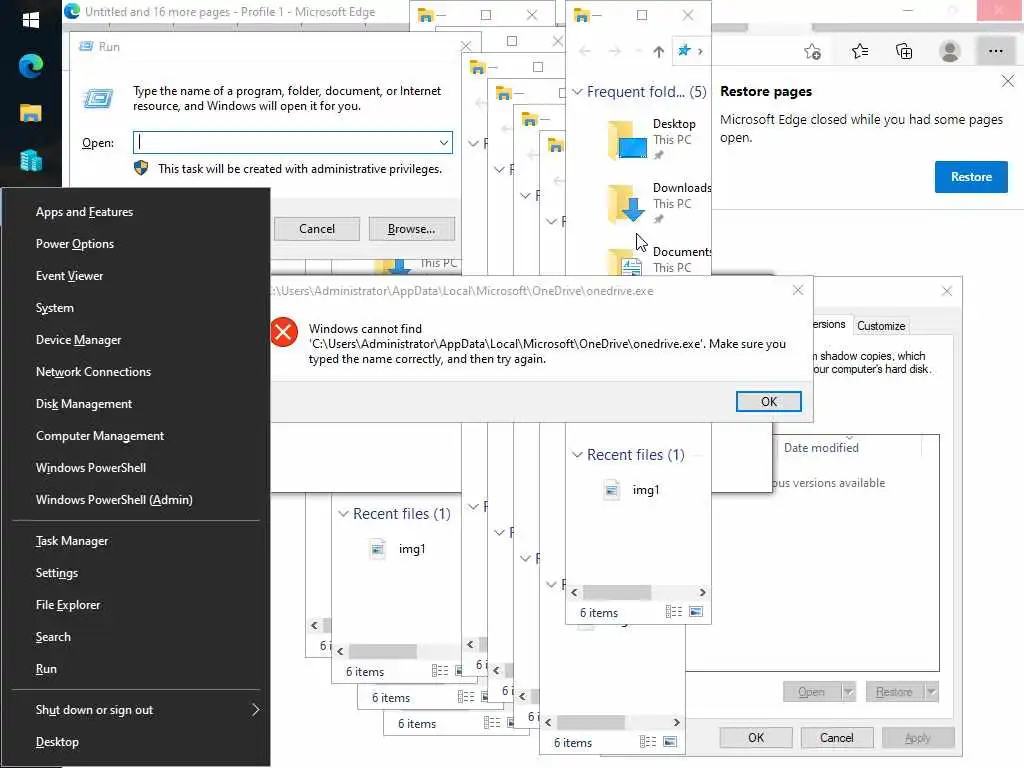1024x768 pixels.
Task: Open the Edge Collections icon
Action: pos(904,51)
